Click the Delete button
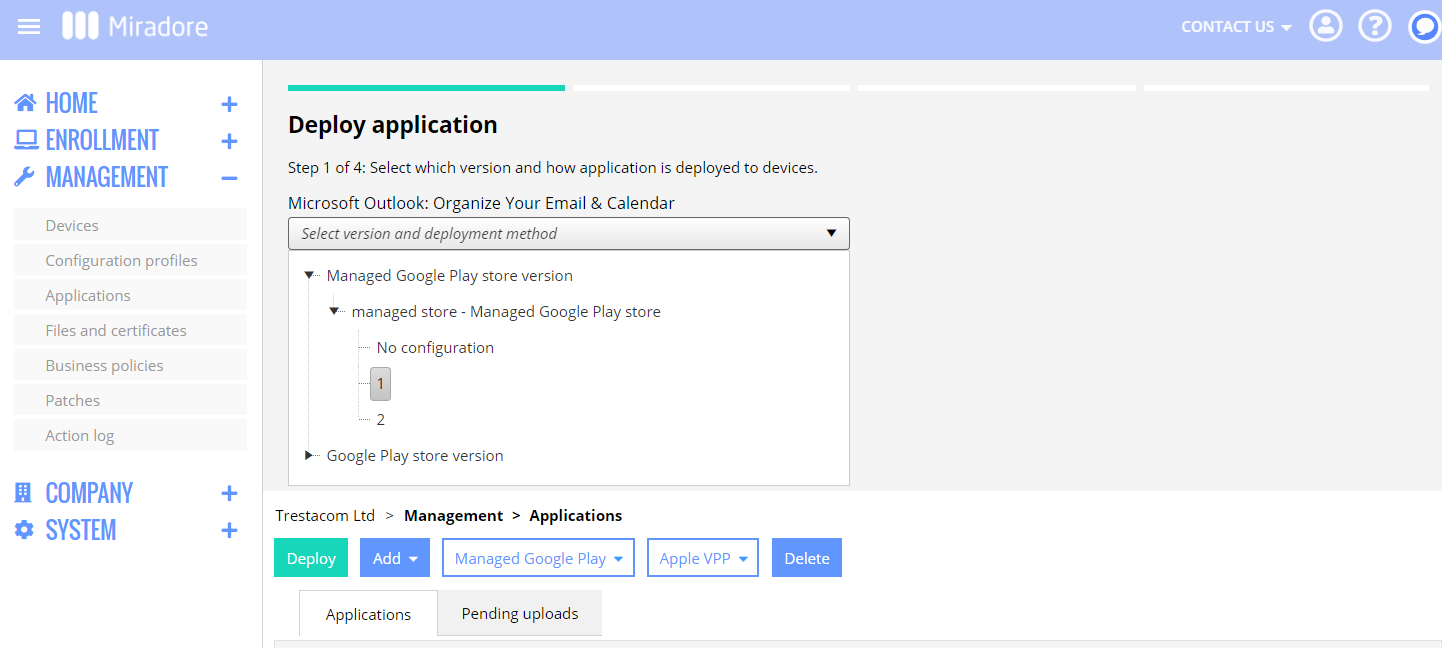The image size is (1442, 648). pos(807,558)
